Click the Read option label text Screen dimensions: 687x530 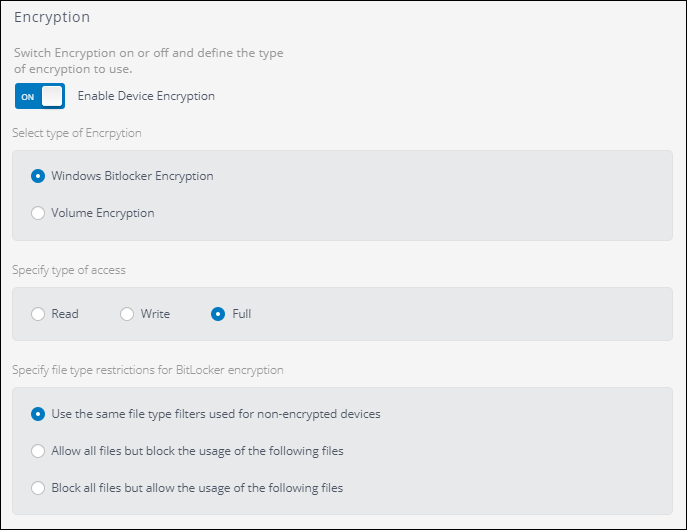click(65, 314)
